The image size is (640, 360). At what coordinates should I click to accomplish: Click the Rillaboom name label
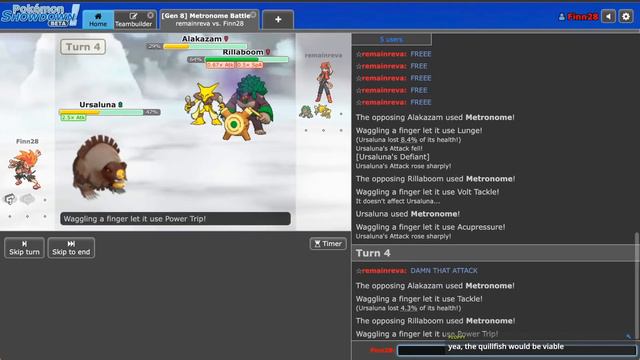(243, 52)
